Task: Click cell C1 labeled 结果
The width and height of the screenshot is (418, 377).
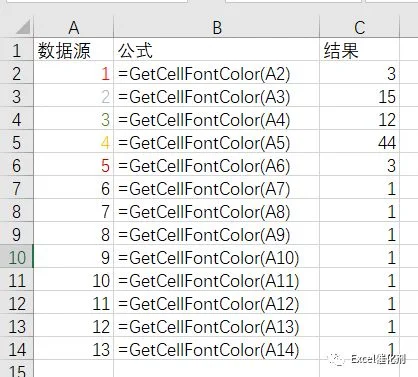Action: click(359, 49)
